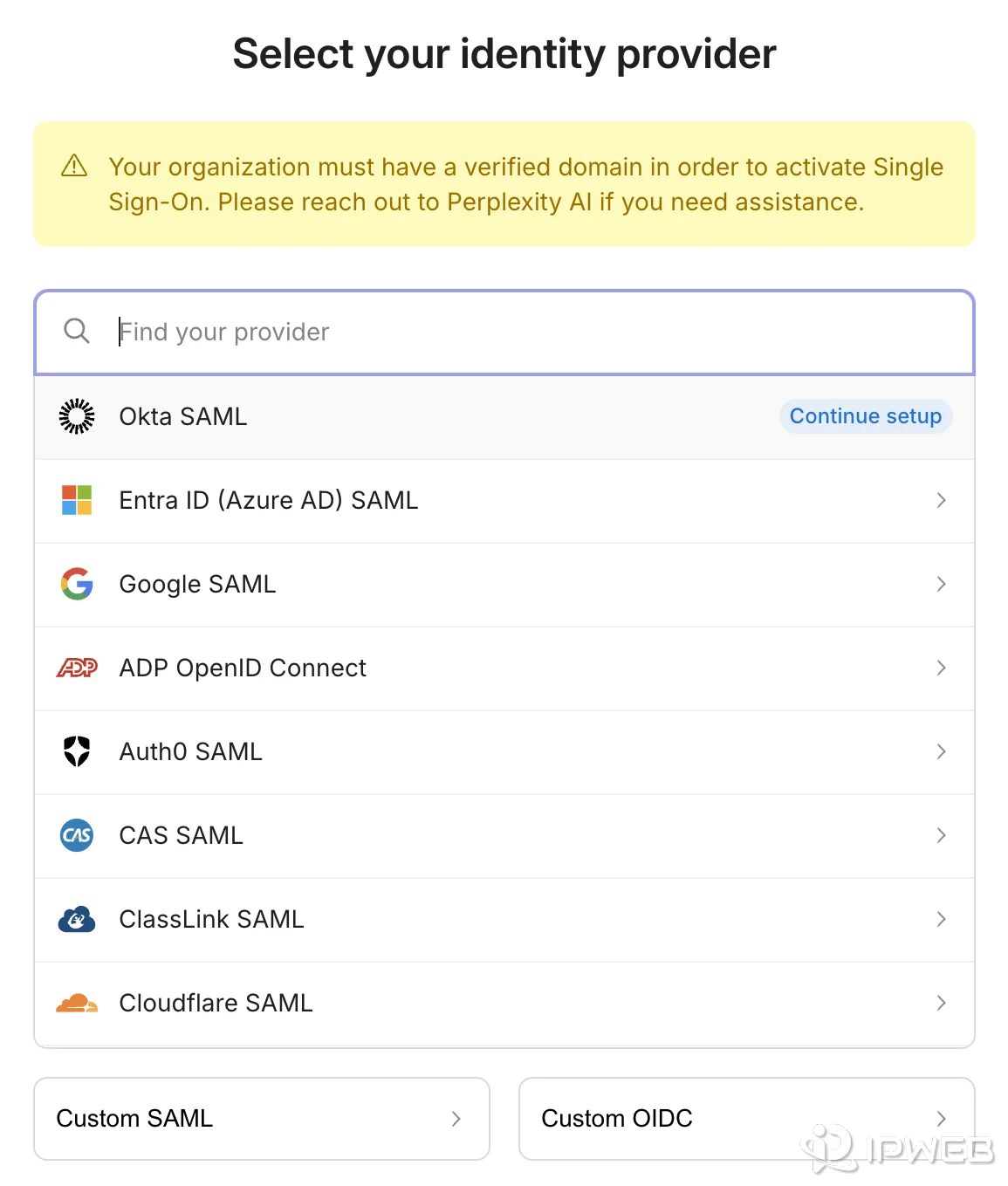Click the Microsoft Entra ID logo icon

pos(77,500)
